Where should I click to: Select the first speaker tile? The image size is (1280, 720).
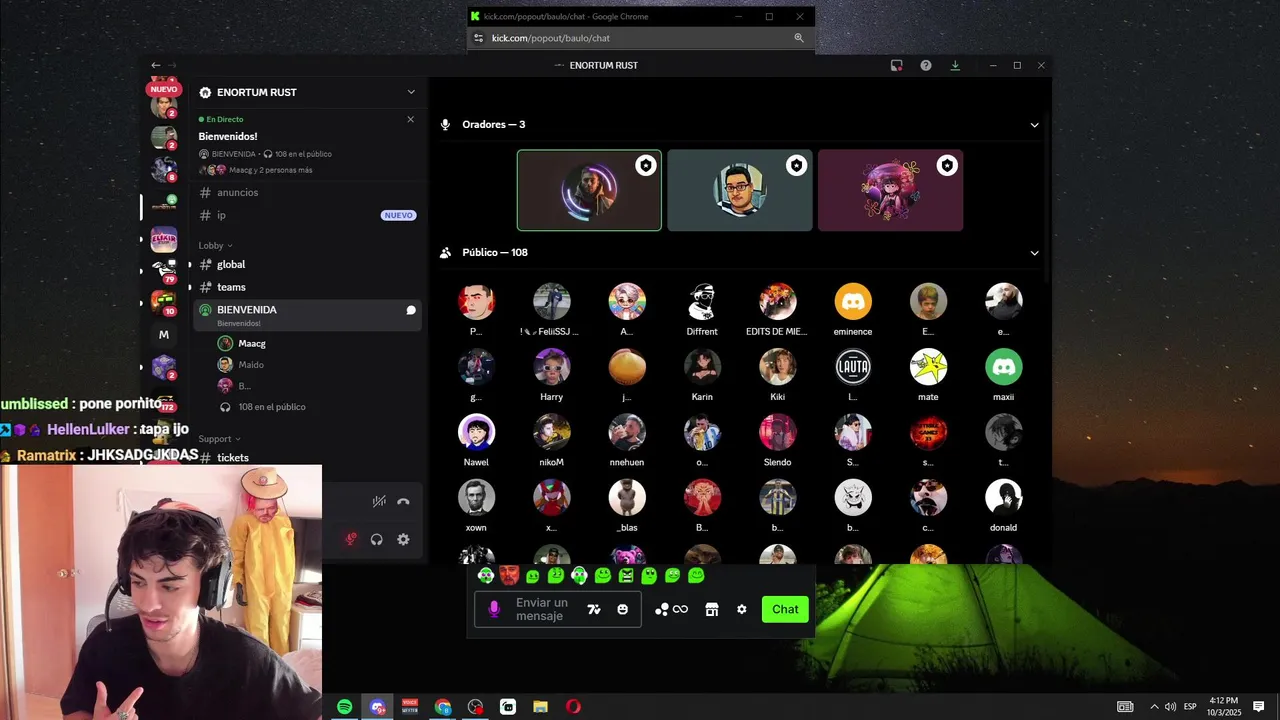pyautogui.click(x=589, y=190)
